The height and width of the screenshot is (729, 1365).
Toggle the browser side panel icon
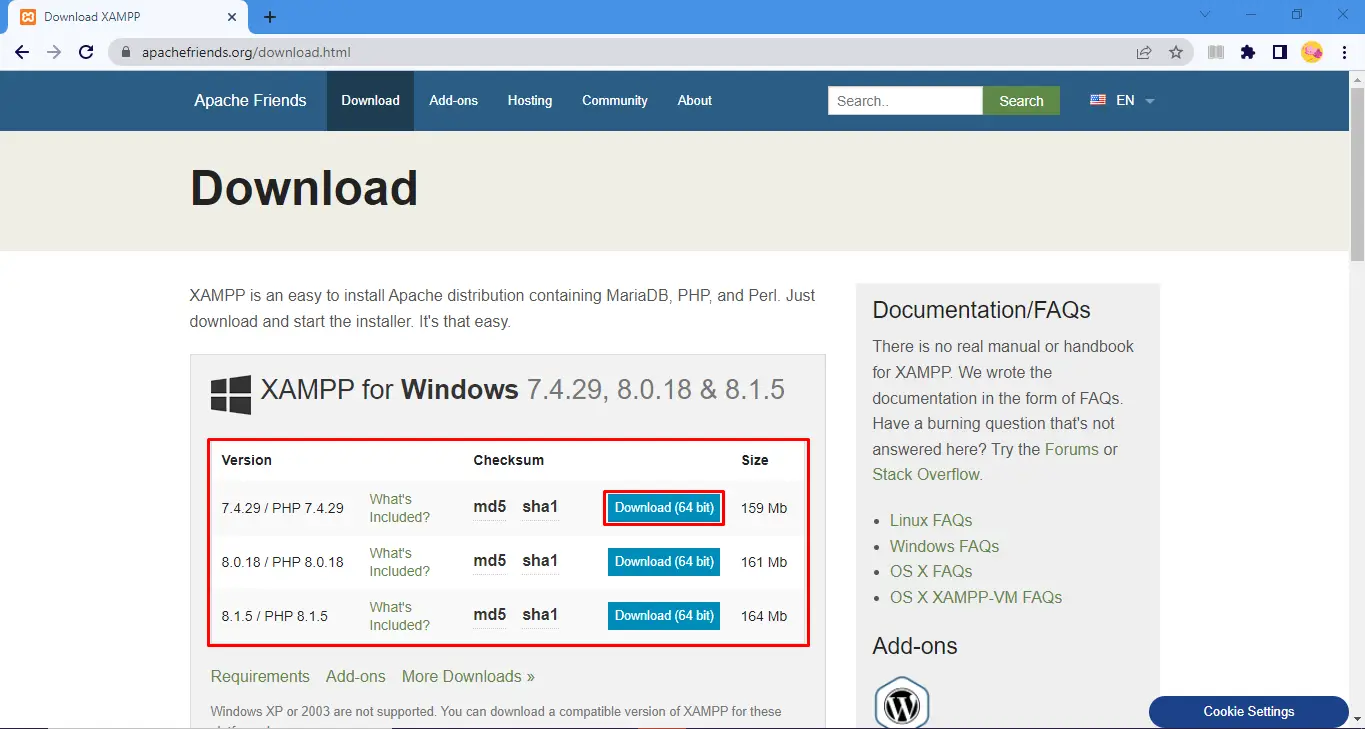point(1279,52)
